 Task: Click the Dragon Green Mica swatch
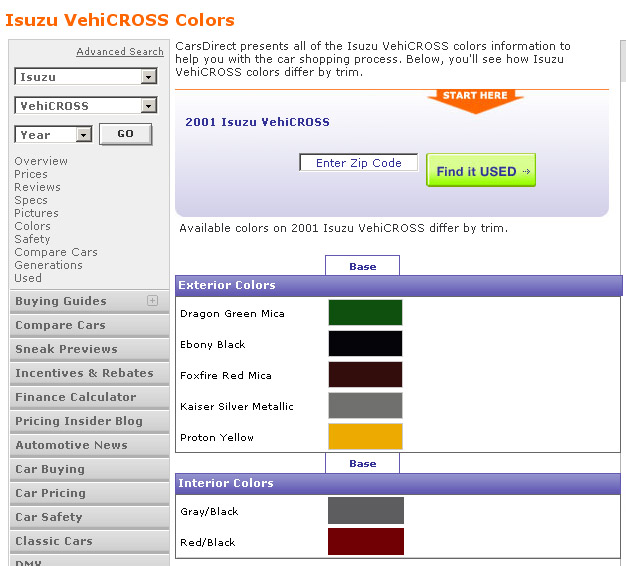pyautogui.click(x=365, y=313)
